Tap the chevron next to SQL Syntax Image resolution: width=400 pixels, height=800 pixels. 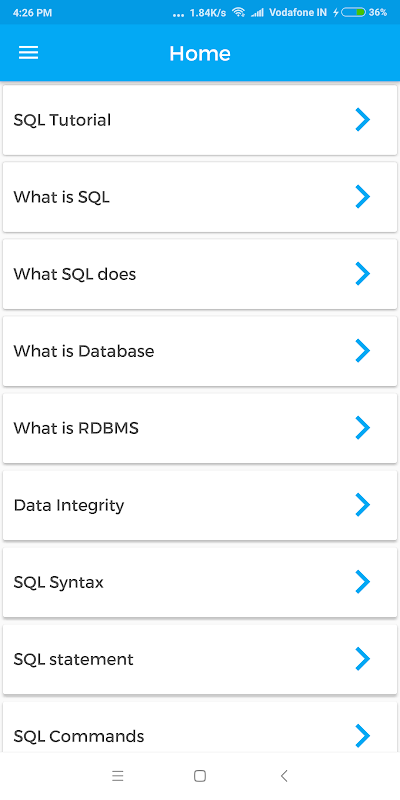pyautogui.click(x=362, y=582)
